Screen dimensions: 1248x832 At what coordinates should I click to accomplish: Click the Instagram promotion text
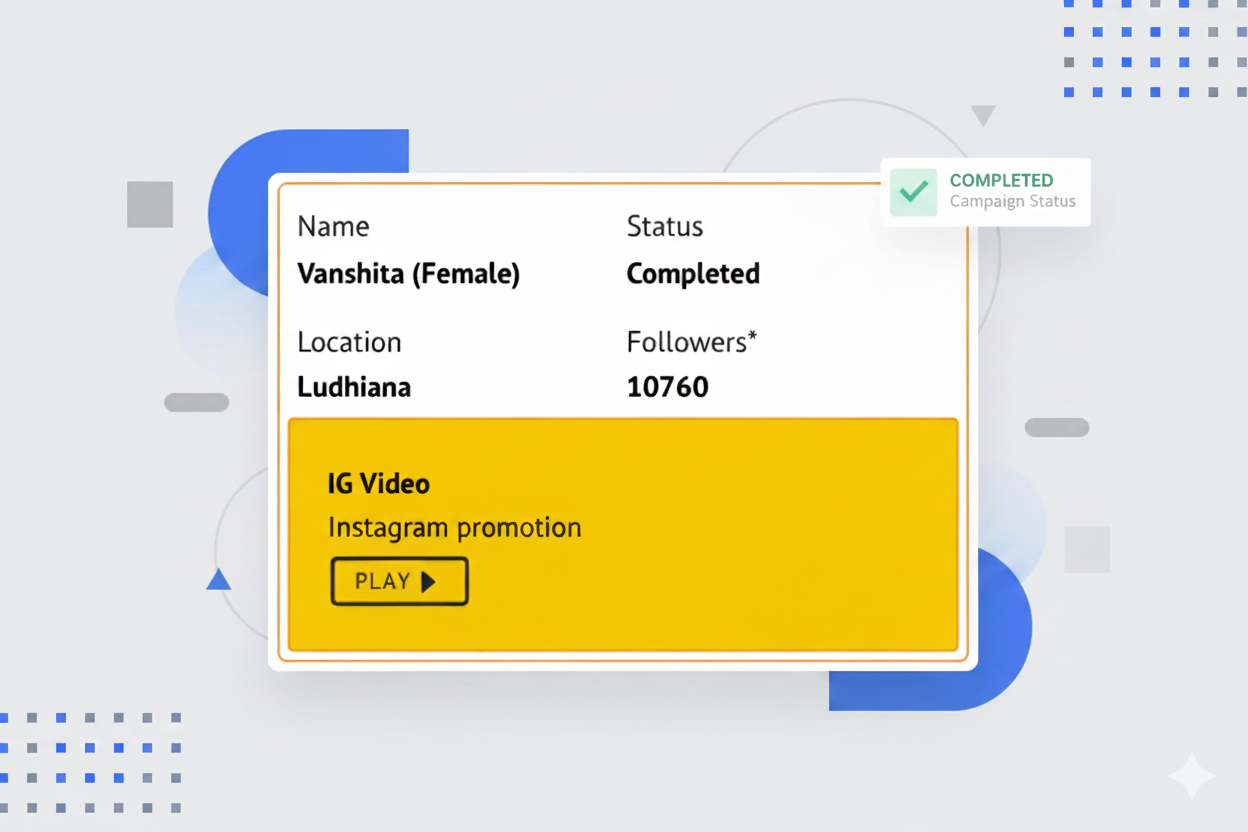pyautogui.click(x=454, y=527)
